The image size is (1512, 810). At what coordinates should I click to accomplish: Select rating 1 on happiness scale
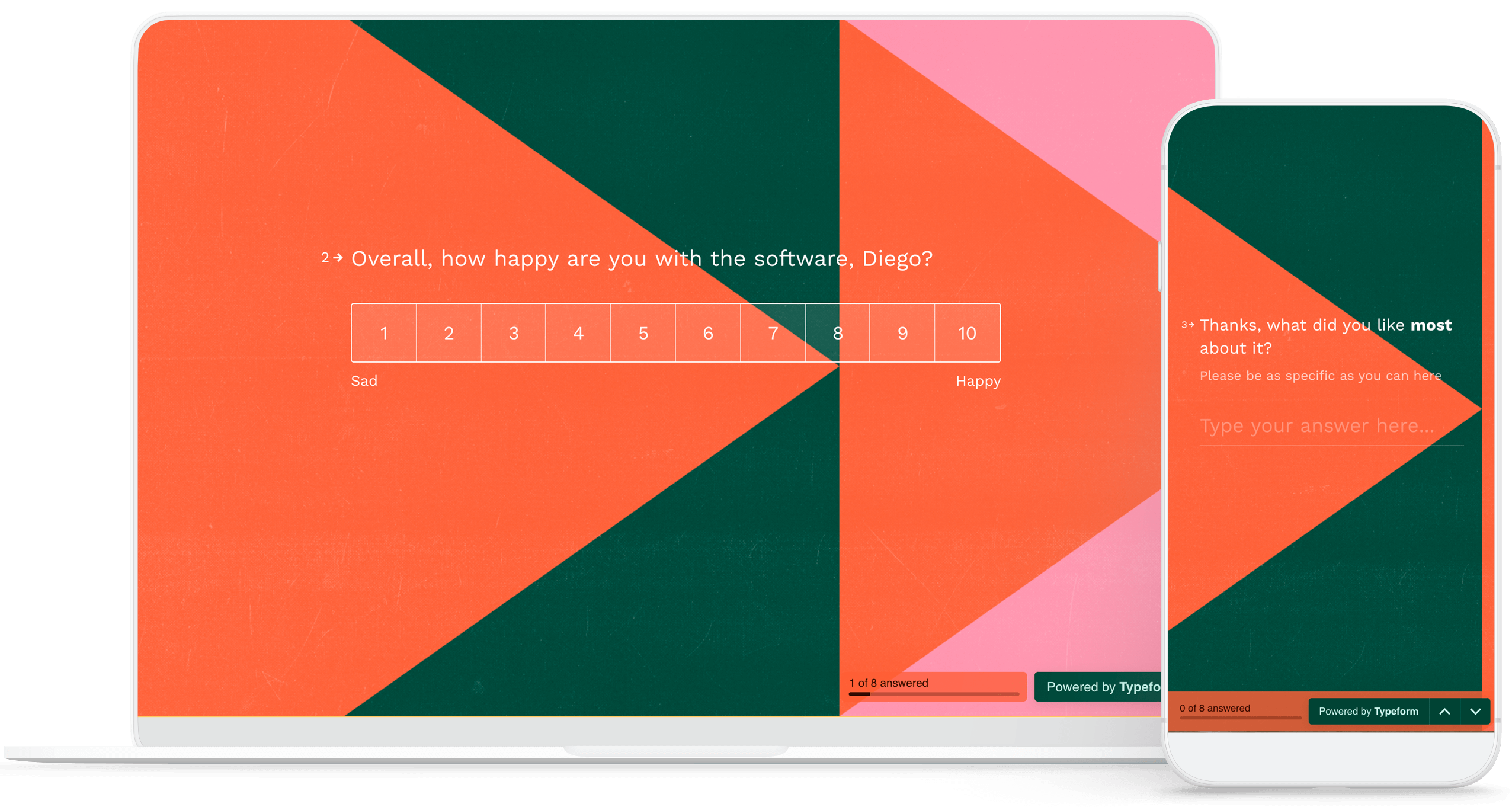384,333
